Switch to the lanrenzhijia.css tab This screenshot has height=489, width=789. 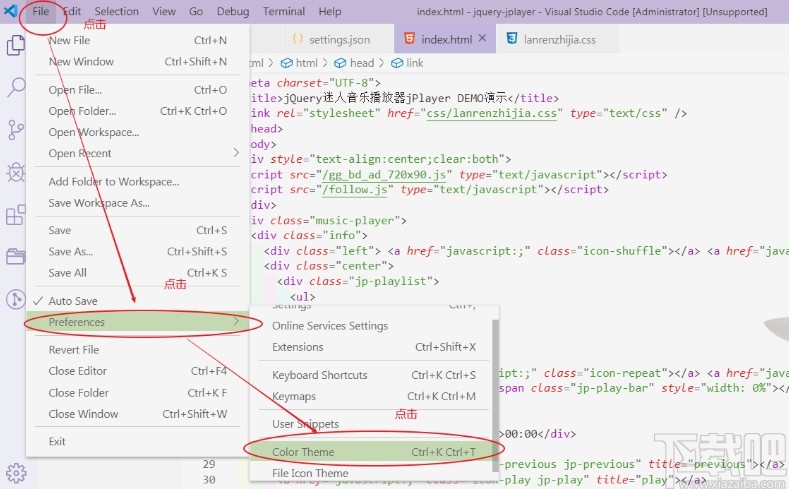pyautogui.click(x=557, y=39)
